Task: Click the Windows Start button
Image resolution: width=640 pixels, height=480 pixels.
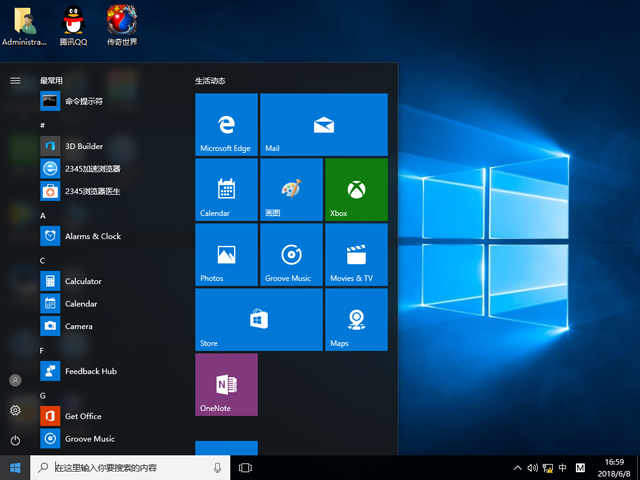Action: click(15, 467)
